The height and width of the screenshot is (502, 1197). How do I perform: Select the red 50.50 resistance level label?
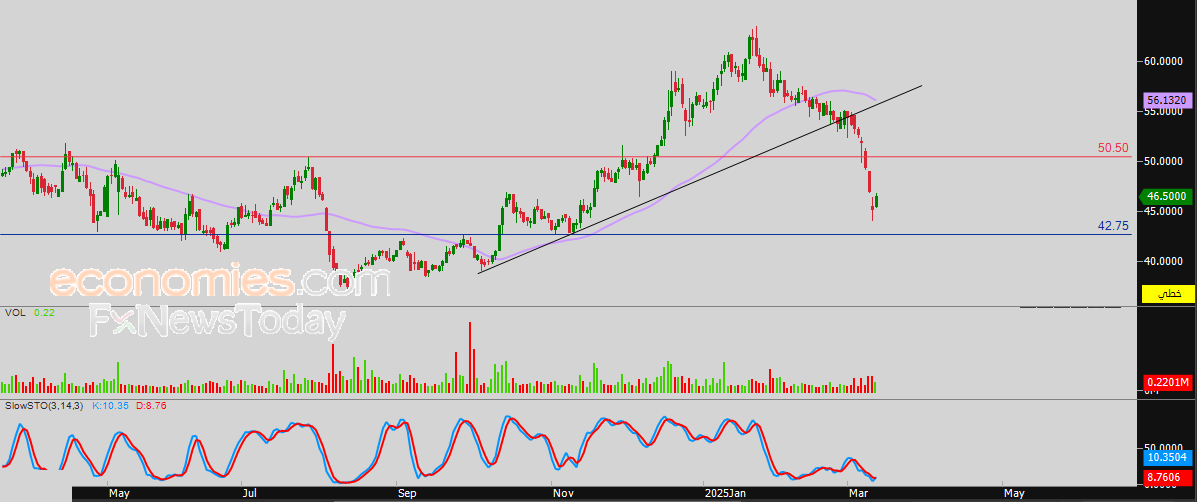[1113, 148]
